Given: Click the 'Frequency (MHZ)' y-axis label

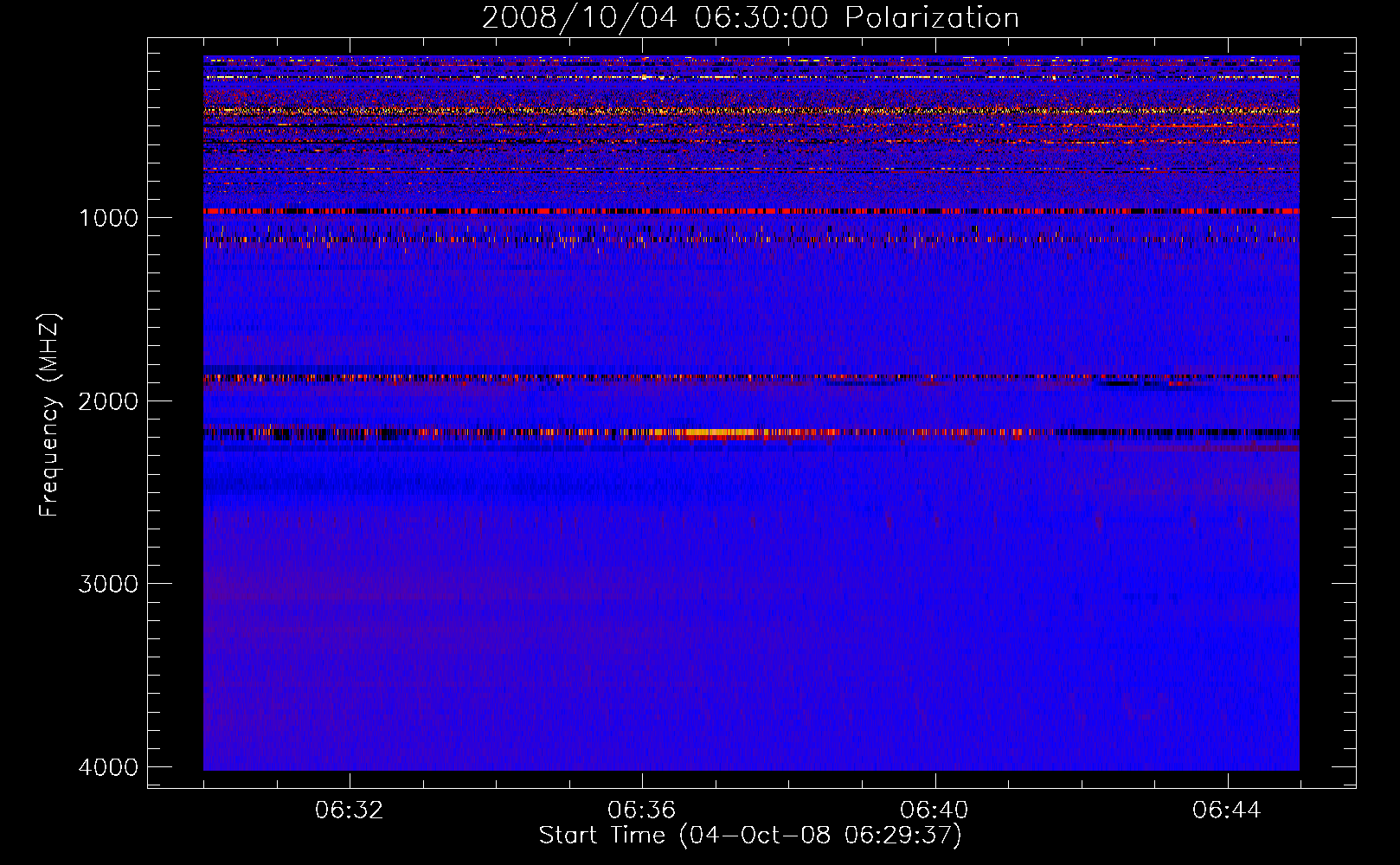Looking at the screenshot, I should 49,415.
